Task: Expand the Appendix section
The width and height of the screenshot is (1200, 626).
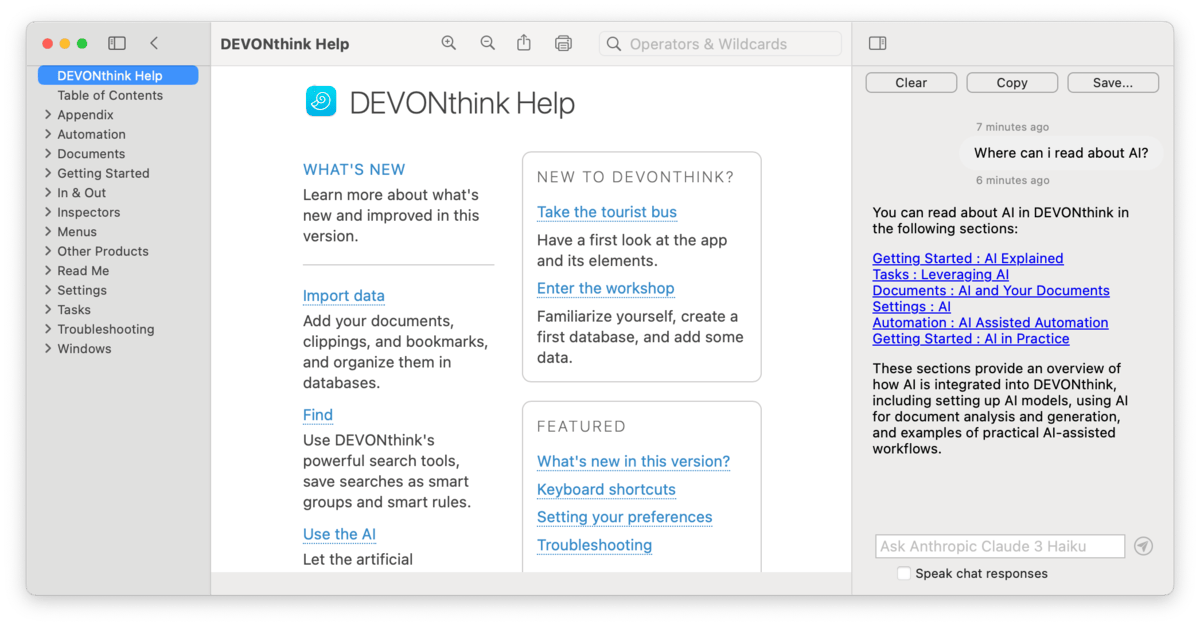Action: point(48,115)
